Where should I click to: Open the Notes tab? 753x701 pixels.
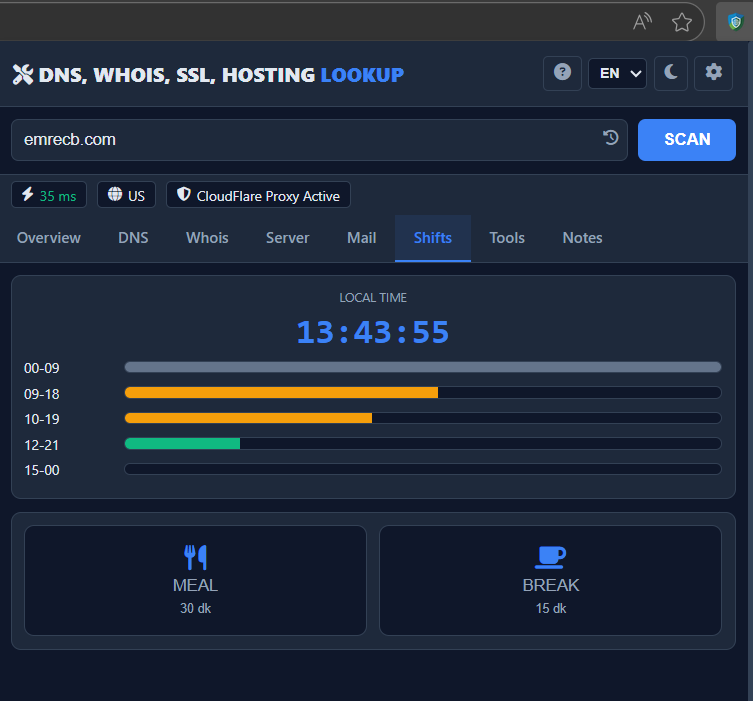point(582,238)
